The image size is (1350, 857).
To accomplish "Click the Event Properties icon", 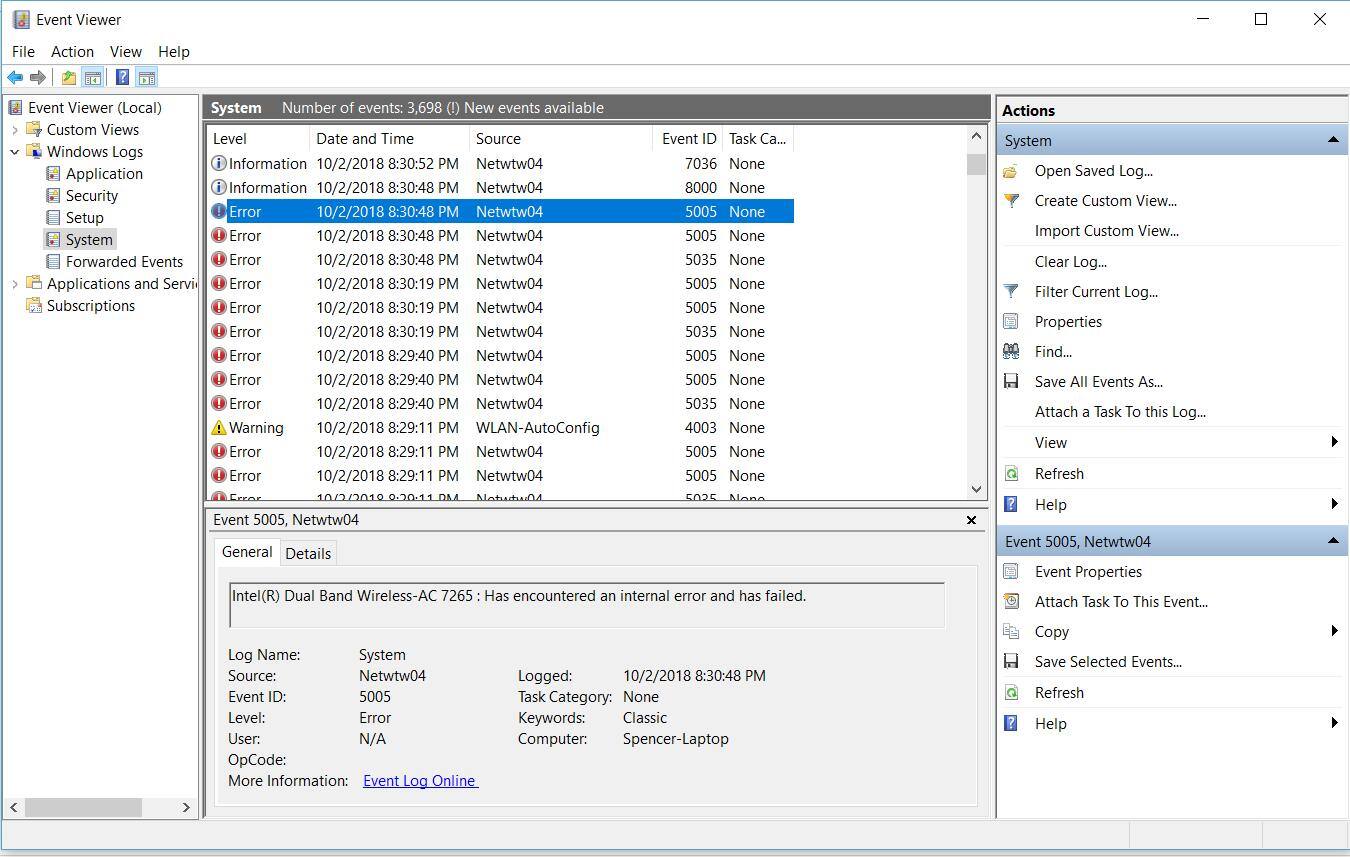I will coord(1012,571).
